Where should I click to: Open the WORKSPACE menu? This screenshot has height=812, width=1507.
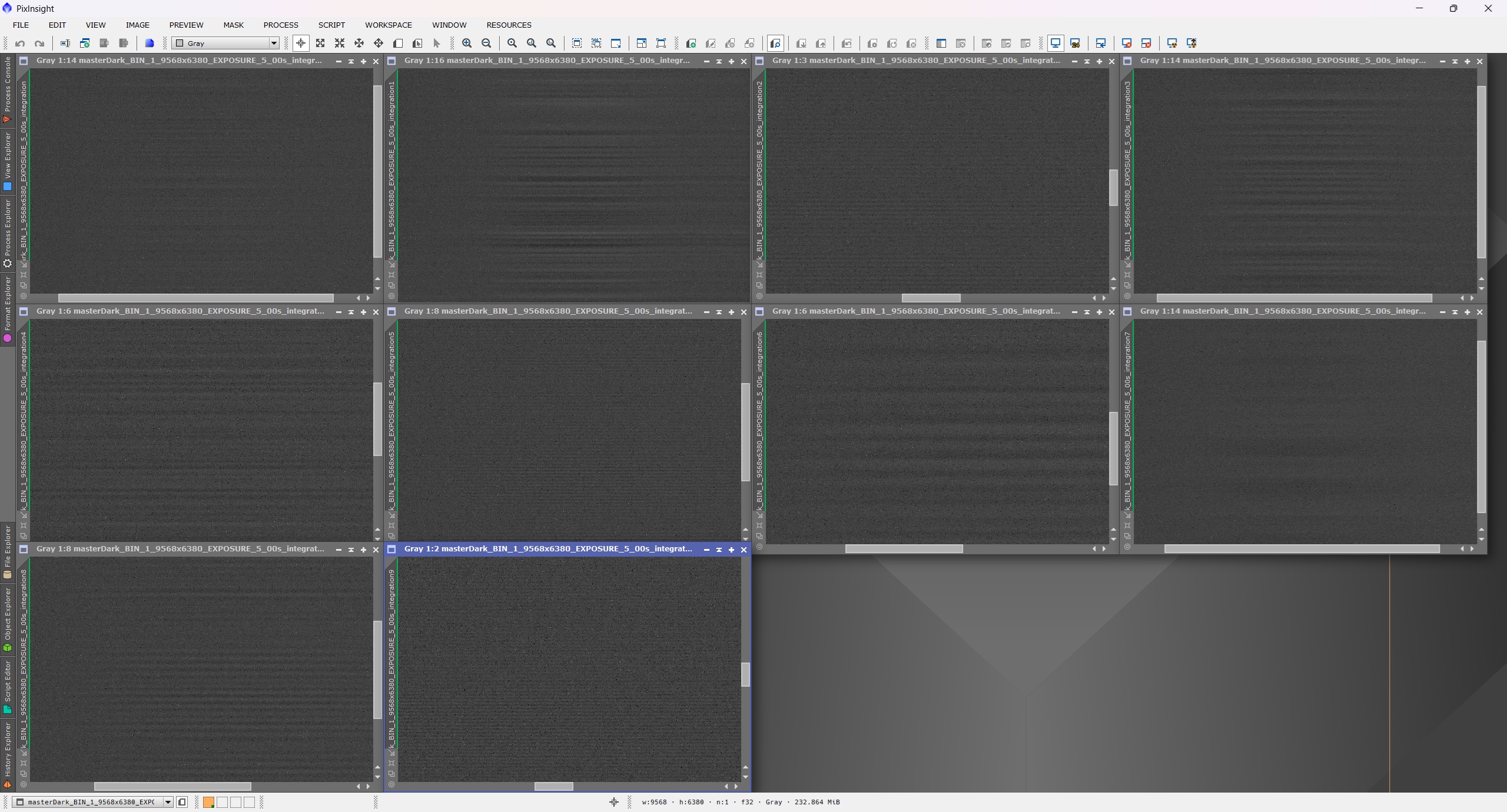click(389, 25)
